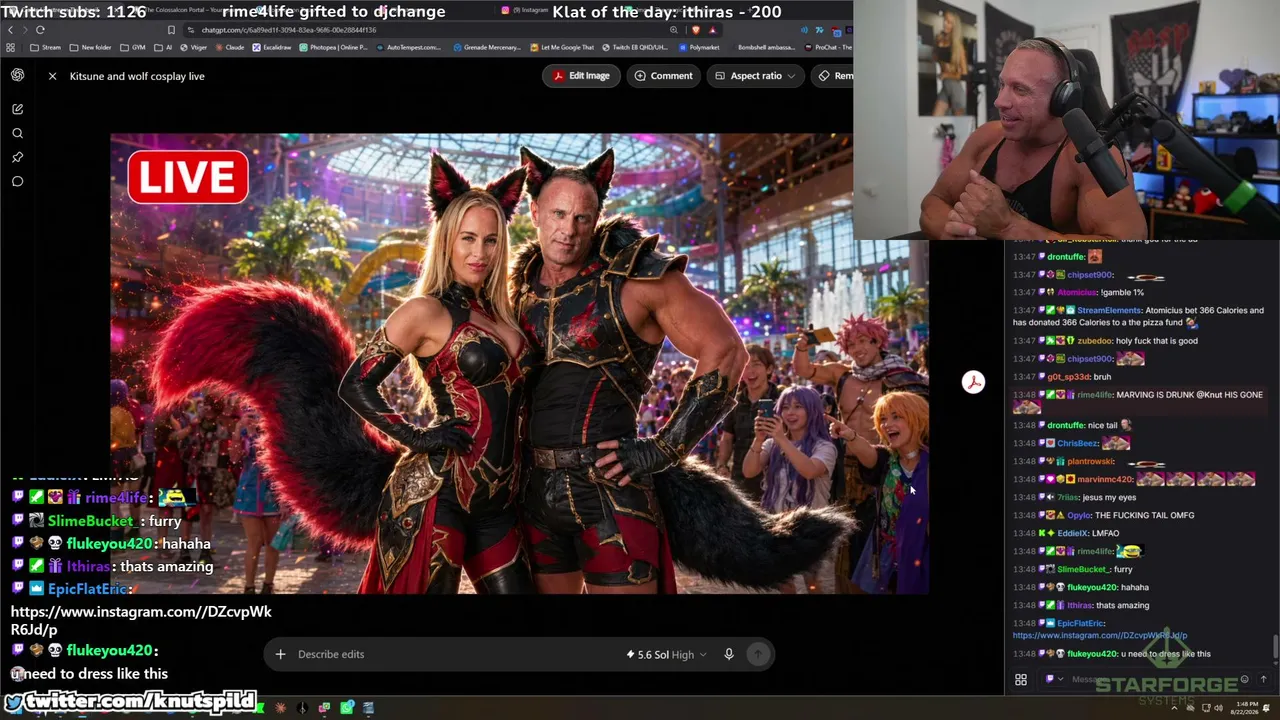The image size is (1280, 720).
Task: Click the Brave shields icon
Action: tap(697, 30)
